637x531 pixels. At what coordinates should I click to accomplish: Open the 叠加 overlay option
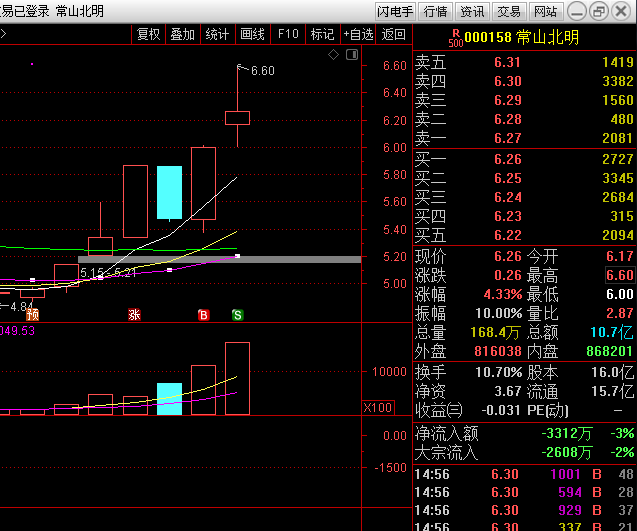tap(183, 35)
